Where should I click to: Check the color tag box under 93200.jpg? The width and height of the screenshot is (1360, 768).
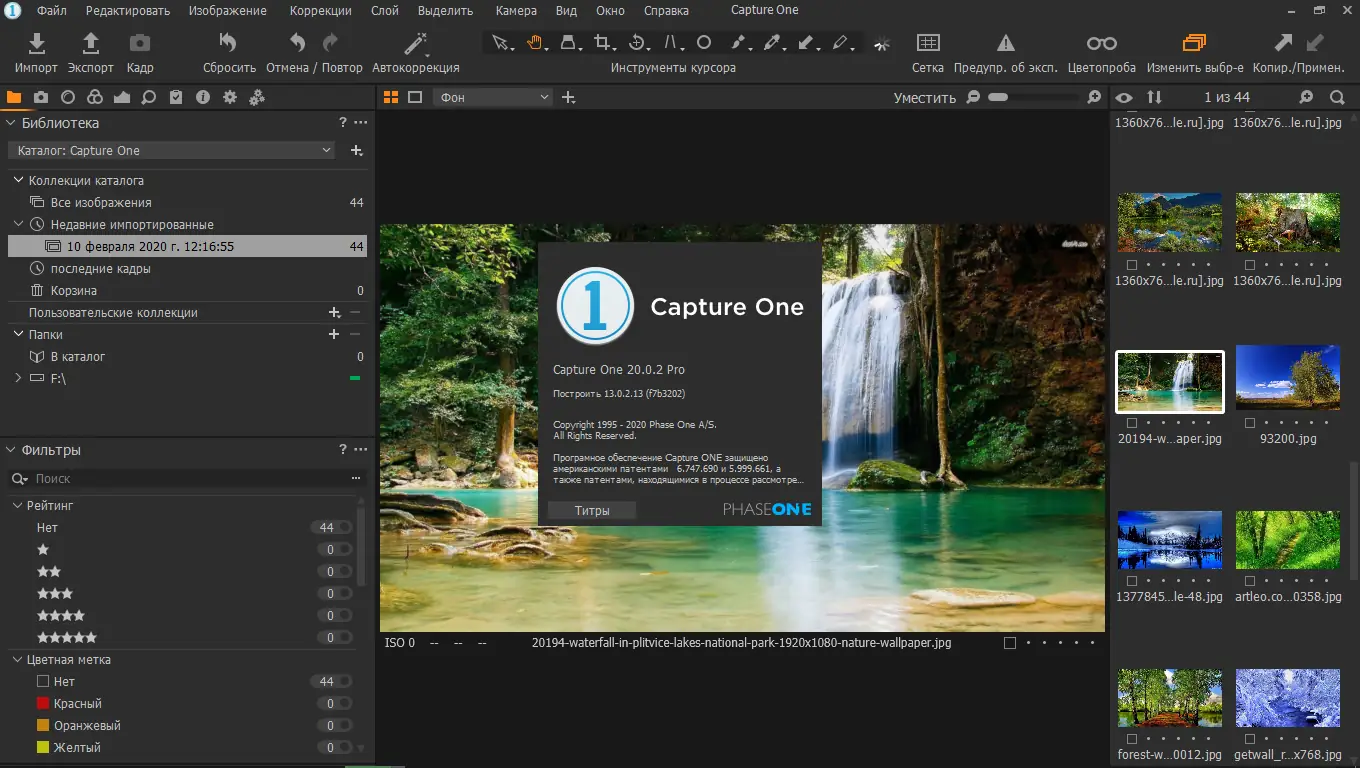point(1250,423)
